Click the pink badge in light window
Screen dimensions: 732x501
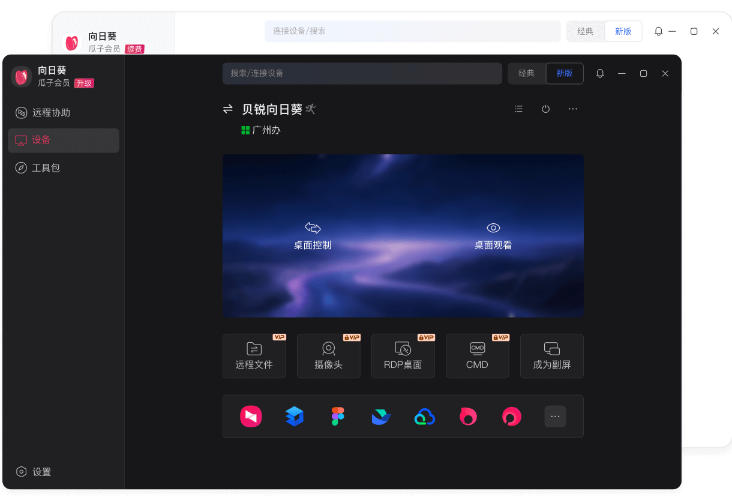pyautogui.click(x=135, y=49)
